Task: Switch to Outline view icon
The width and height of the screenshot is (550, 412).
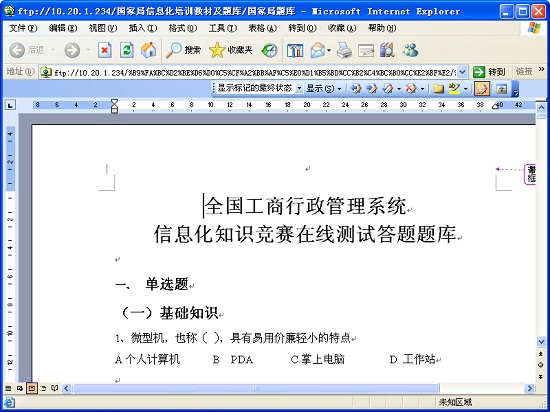Action: (43, 388)
